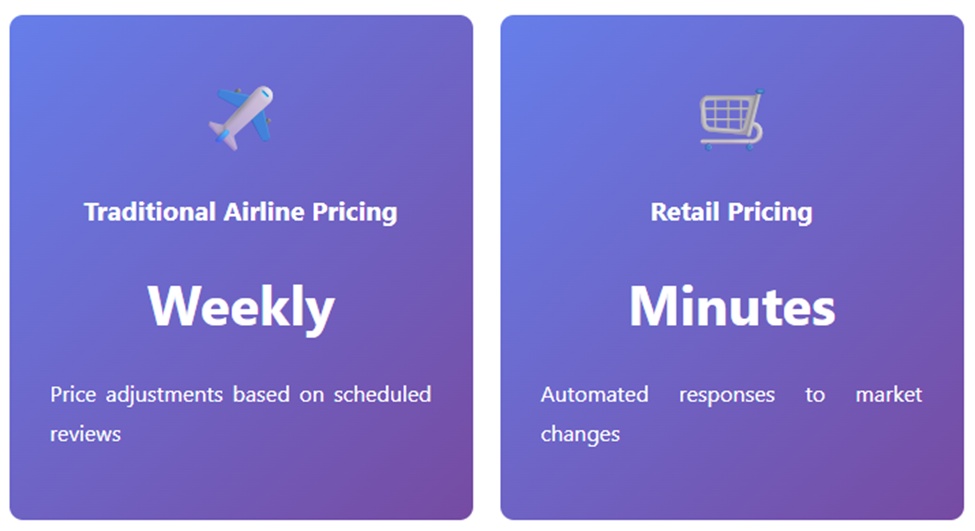Click the word "based" in the airline description
Viewport: 975px width, 531px height.
coord(260,394)
